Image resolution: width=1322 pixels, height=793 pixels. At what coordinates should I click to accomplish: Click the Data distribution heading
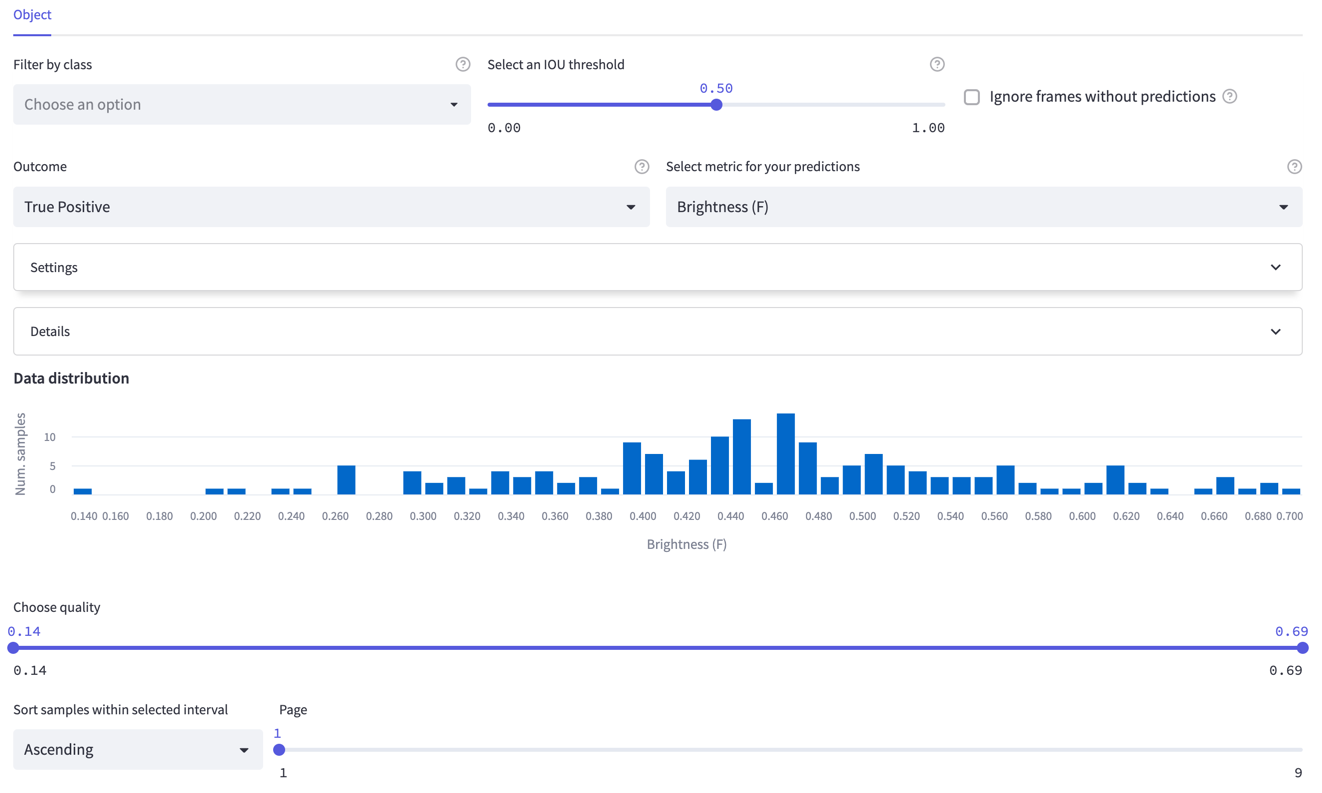coord(71,378)
